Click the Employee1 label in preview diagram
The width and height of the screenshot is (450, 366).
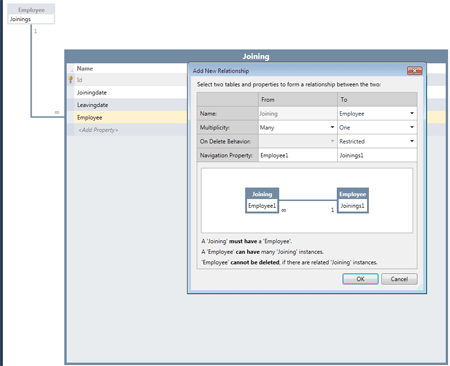262,206
